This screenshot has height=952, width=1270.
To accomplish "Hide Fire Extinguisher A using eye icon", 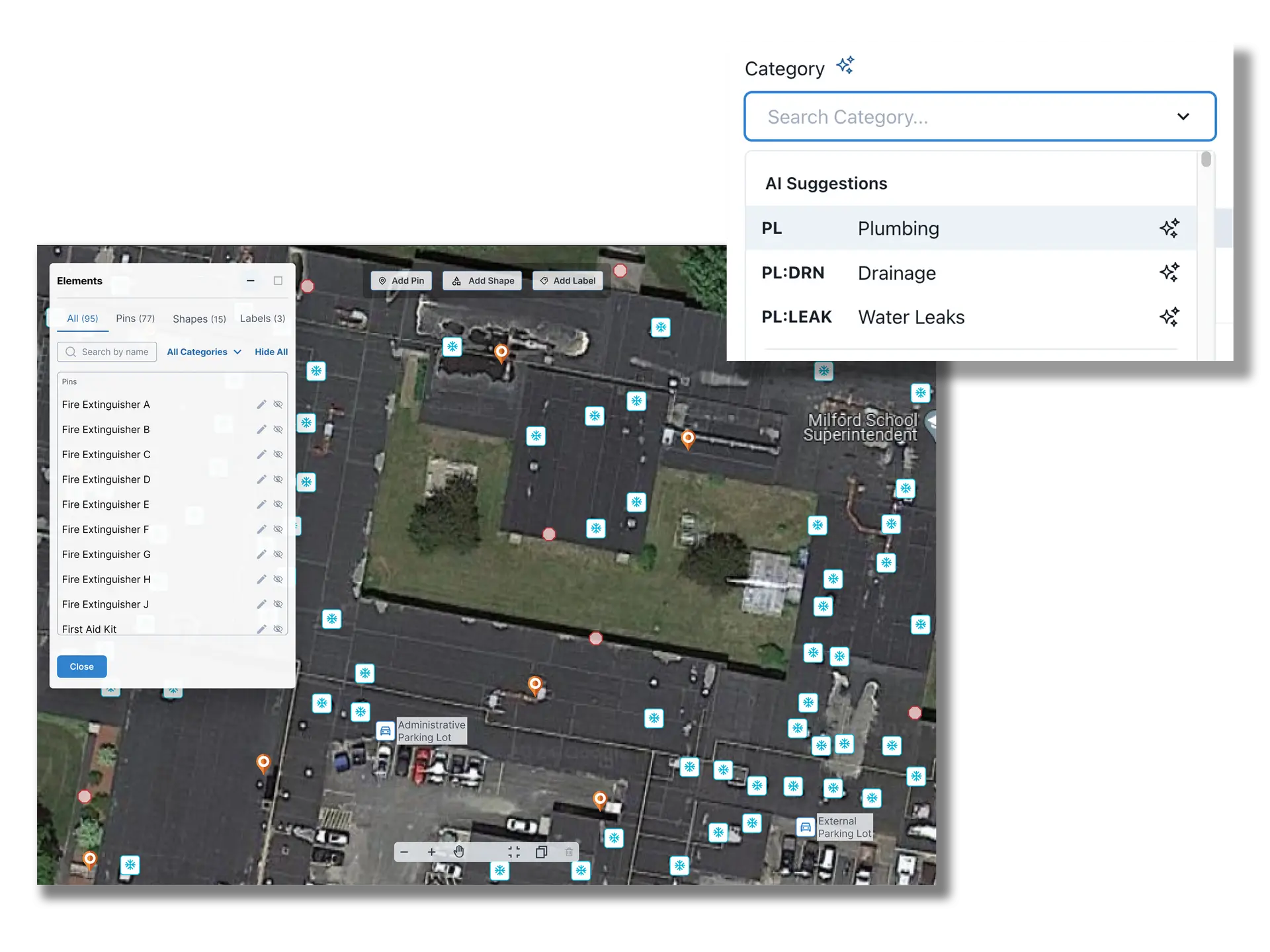I will [x=278, y=405].
